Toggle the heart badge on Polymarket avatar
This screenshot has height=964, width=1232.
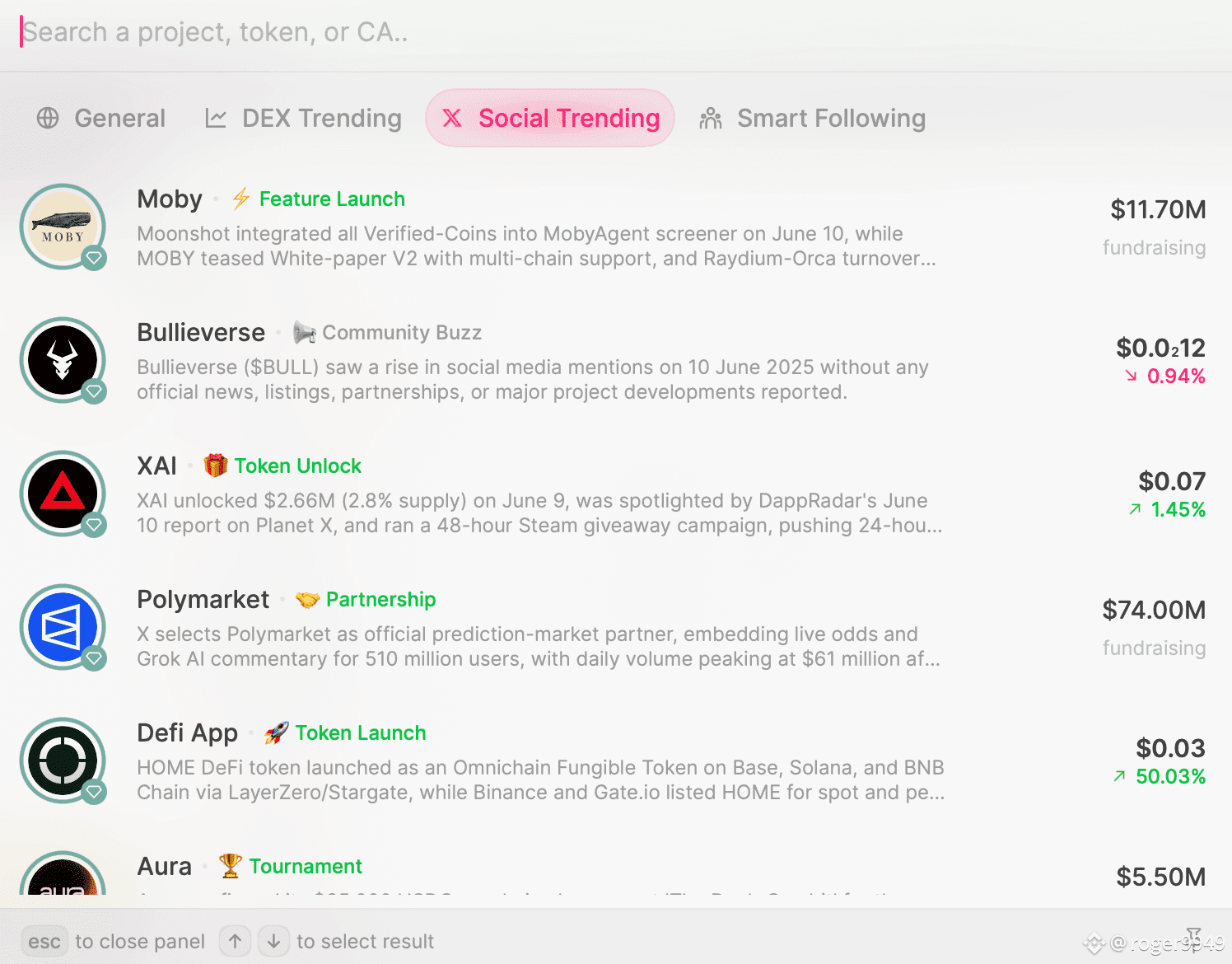(x=94, y=658)
